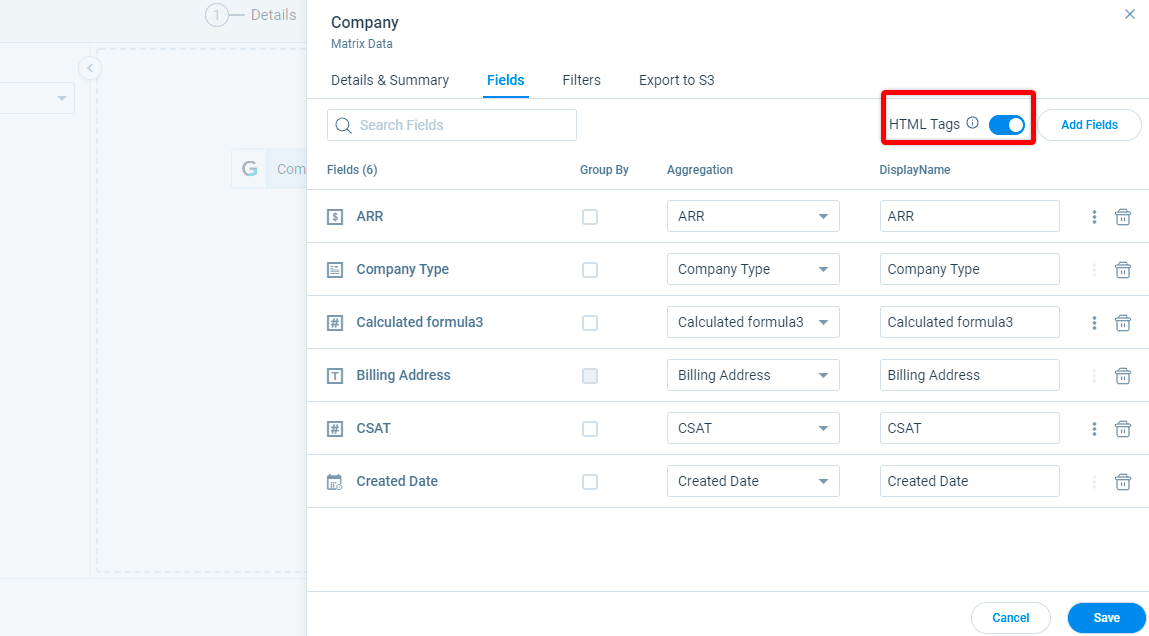
Task: Click the Add Fields button
Action: click(1089, 124)
